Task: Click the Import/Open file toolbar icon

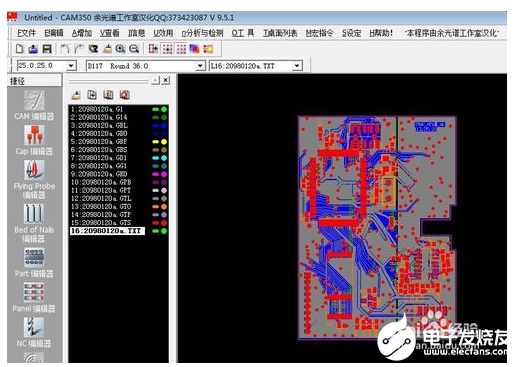Action: 33,49
